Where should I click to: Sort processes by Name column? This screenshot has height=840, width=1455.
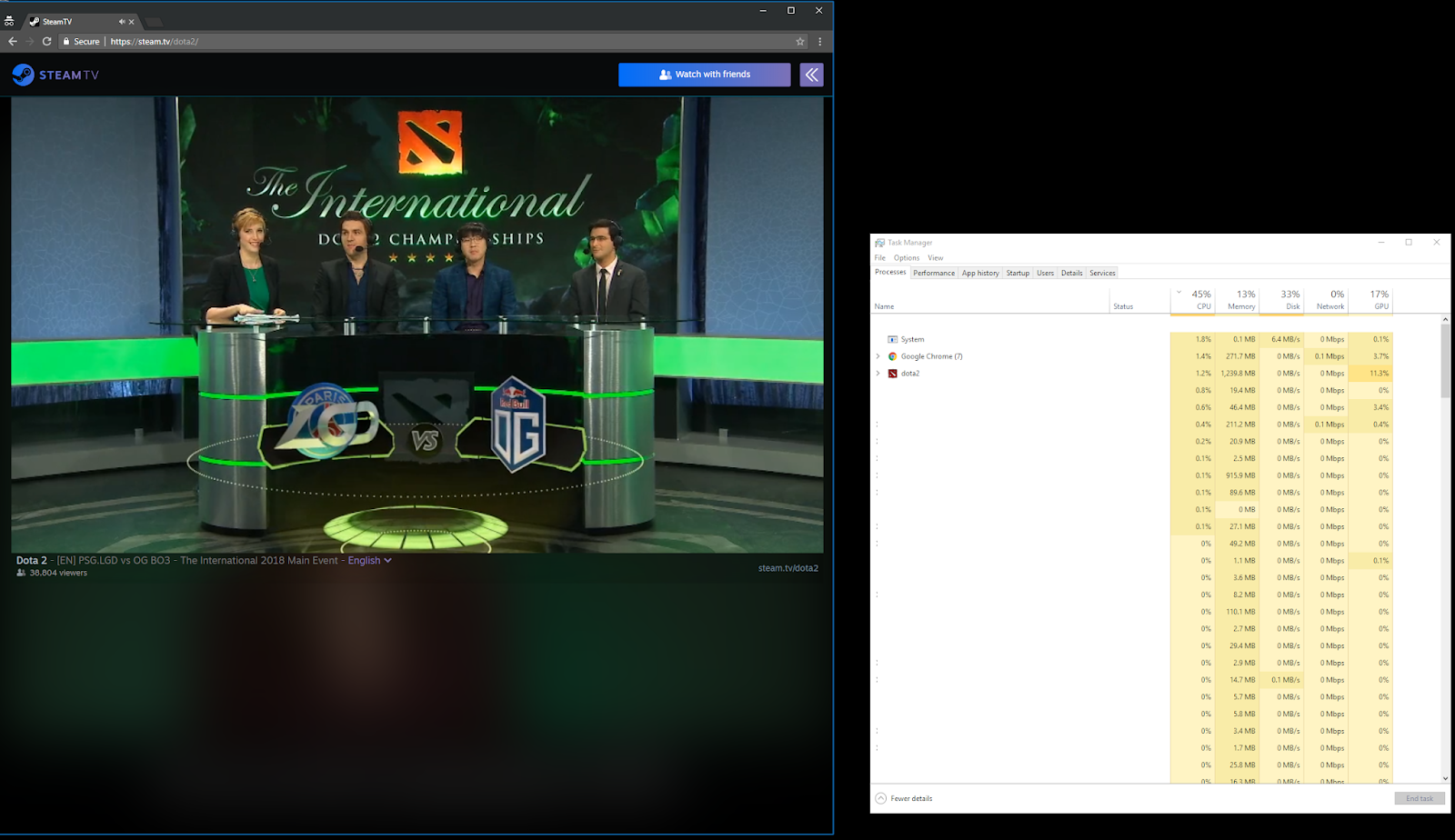coord(990,300)
